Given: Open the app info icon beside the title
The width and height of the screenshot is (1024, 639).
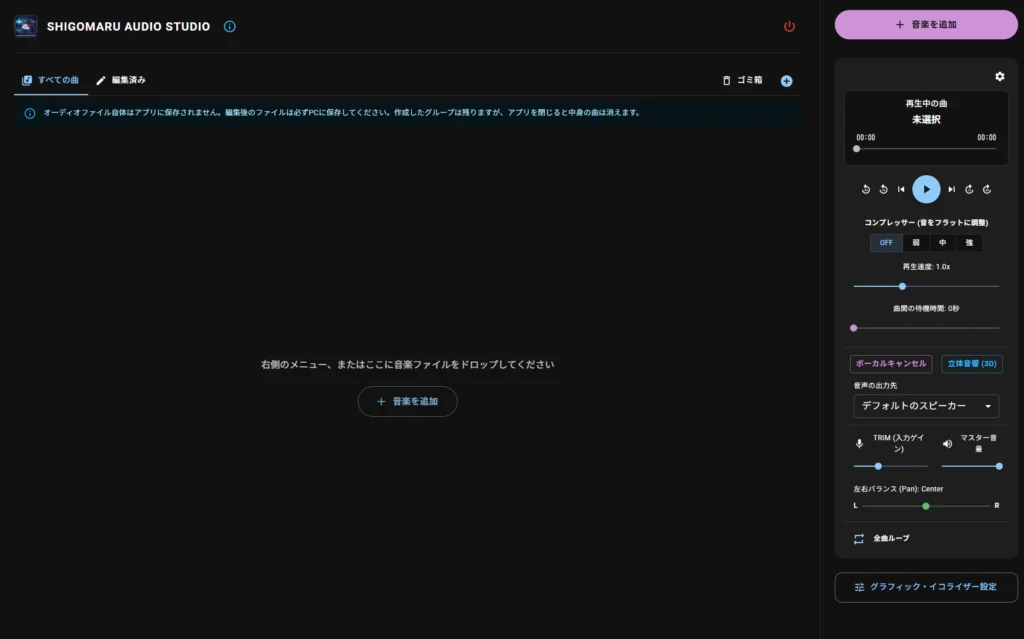Looking at the screenshot, I should click(x=229, y=27).
